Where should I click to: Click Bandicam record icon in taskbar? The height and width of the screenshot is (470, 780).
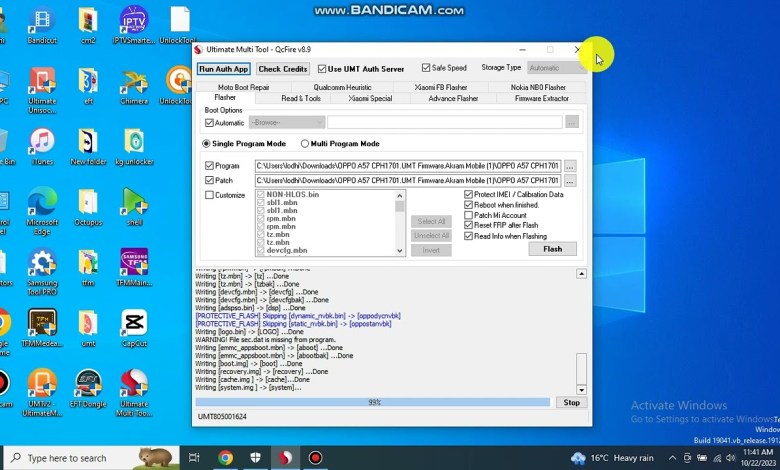tap(315, 458)
